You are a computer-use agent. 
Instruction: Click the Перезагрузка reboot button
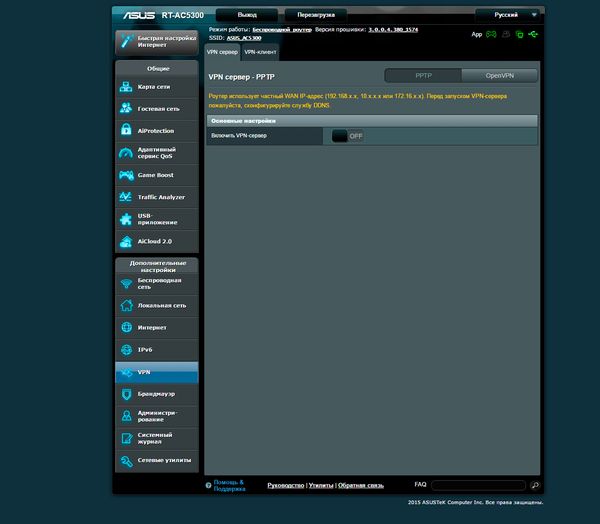point(316,15)
